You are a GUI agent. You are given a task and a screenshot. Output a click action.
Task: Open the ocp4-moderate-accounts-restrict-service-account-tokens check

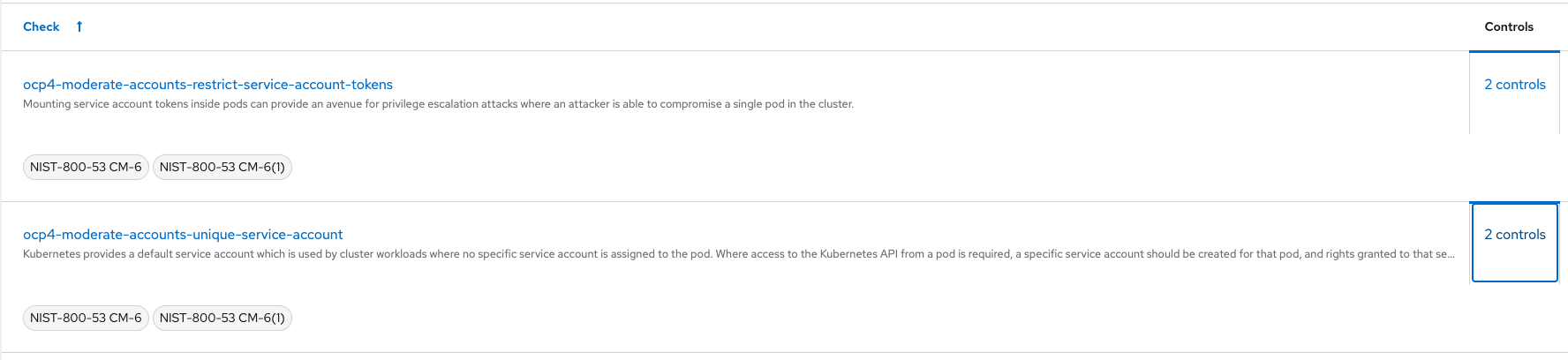tap(207, 85)
